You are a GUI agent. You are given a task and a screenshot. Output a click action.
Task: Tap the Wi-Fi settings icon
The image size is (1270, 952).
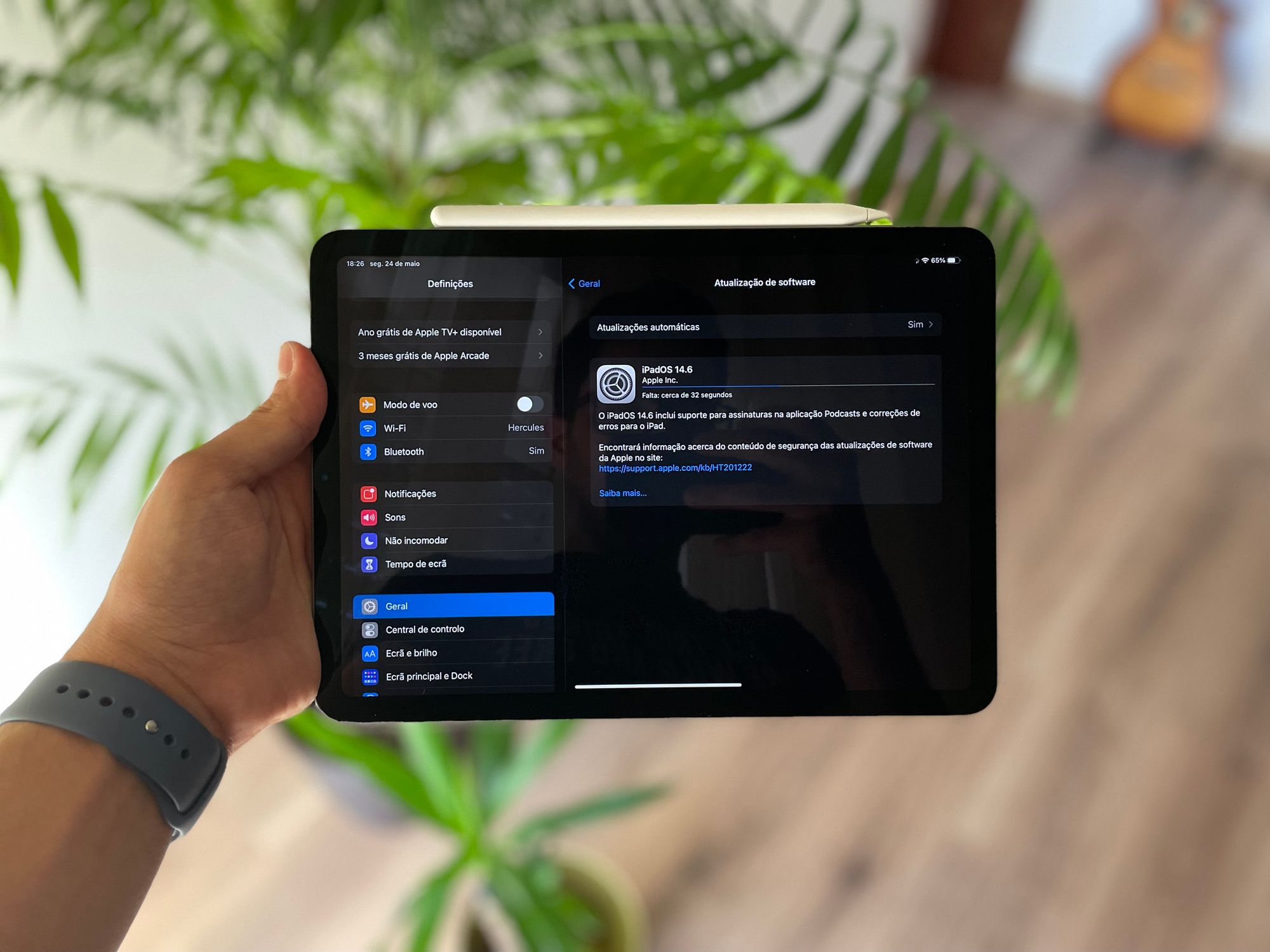[x=367, y=429]
